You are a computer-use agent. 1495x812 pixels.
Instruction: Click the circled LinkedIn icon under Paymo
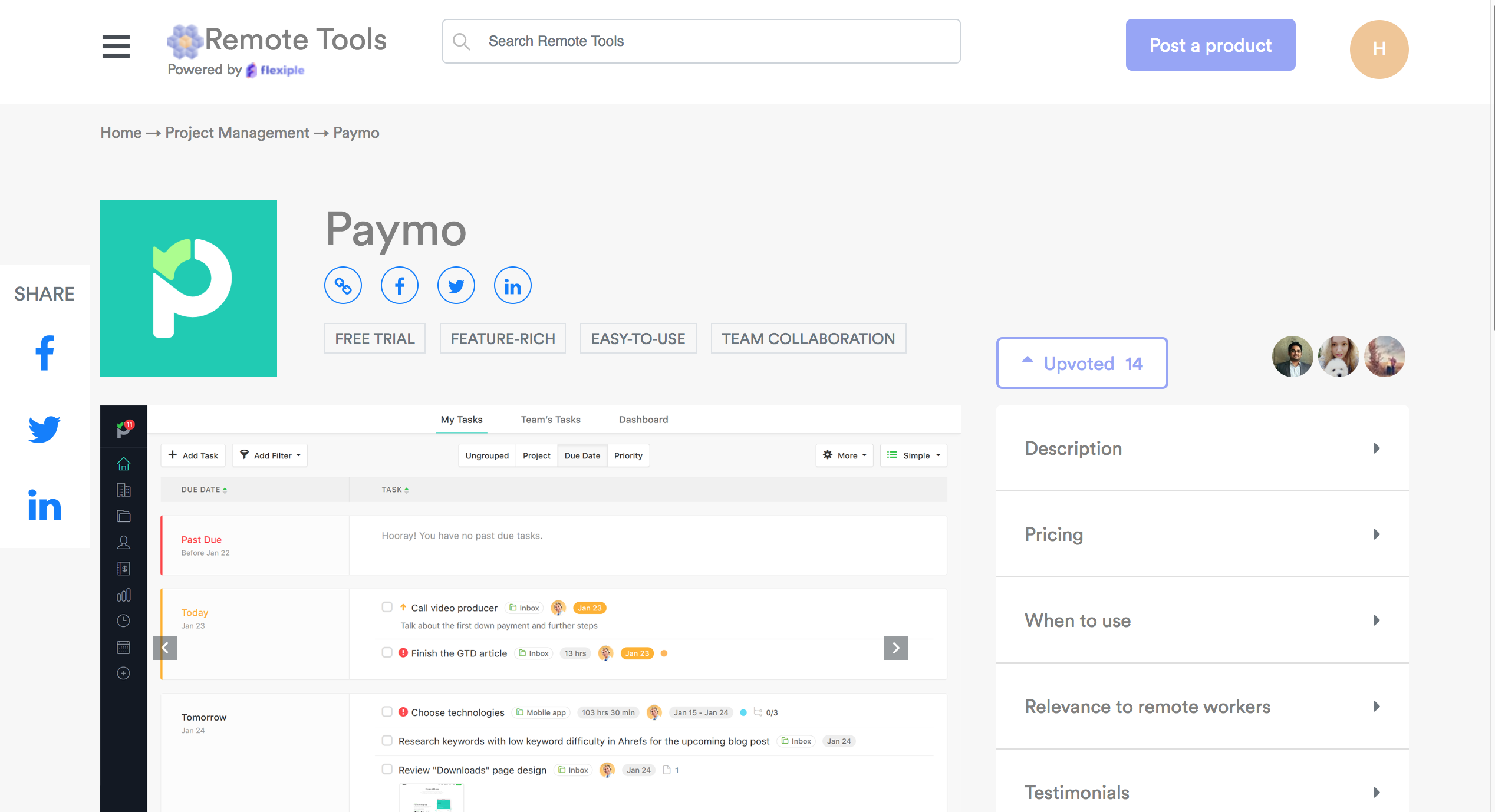(513, 286)
